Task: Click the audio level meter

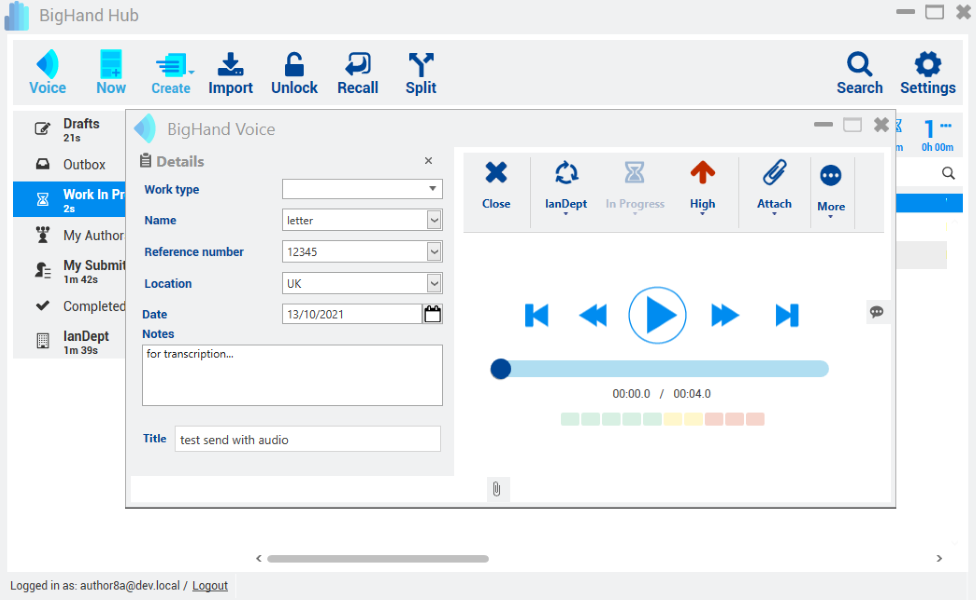Action: click(x=662, y=419)
